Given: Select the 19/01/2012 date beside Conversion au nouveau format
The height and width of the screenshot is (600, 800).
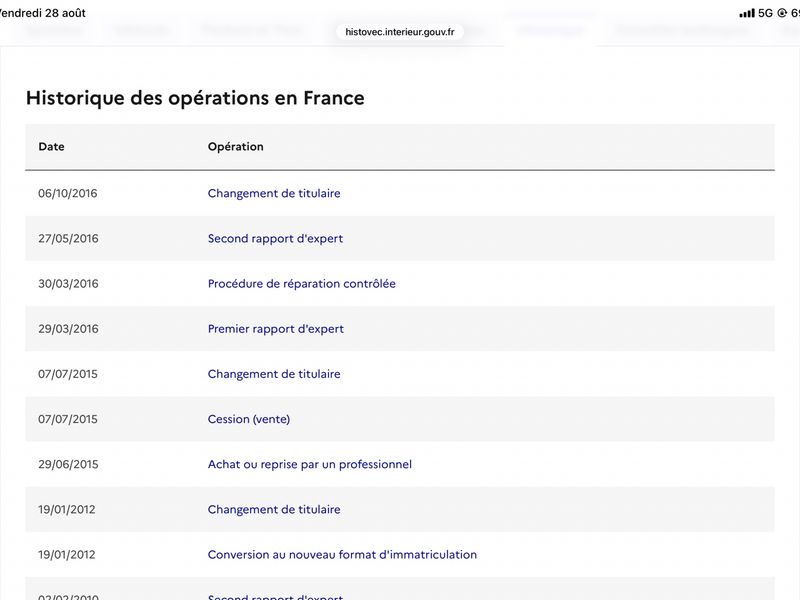Looking at the screenshot, I should [66, 555].
